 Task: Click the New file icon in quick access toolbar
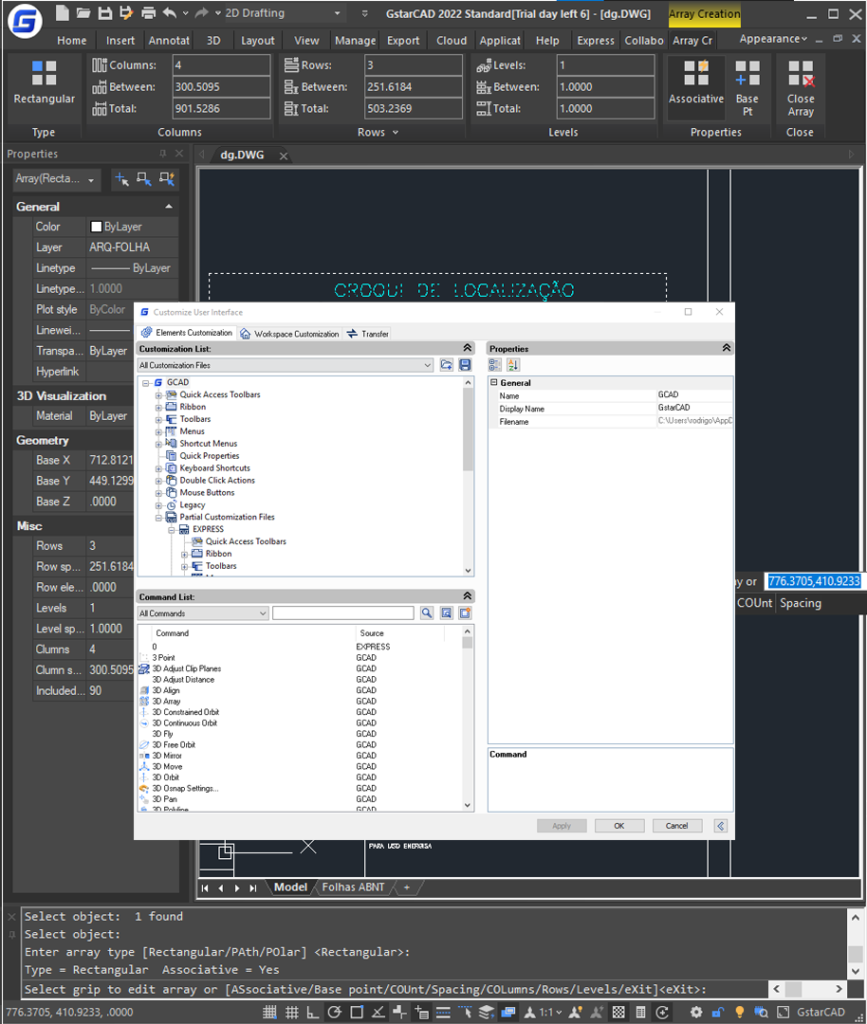(x=62, y=12)
